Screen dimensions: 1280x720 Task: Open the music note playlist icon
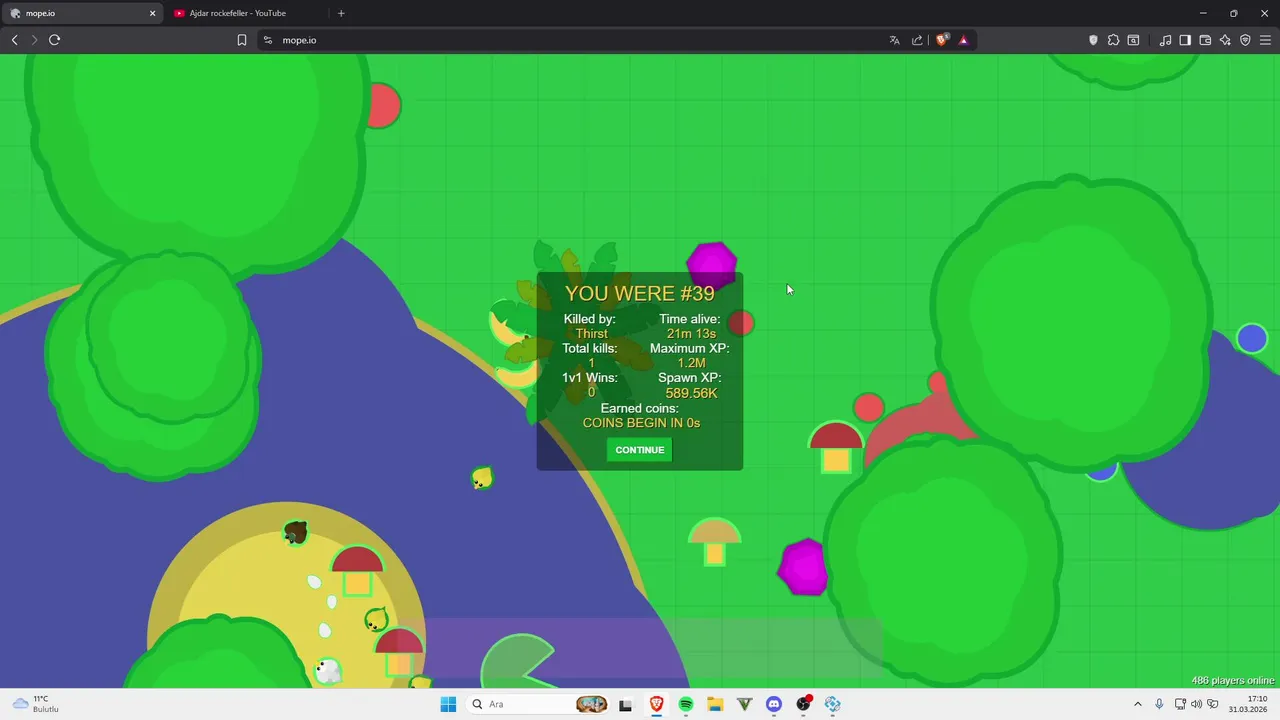tap(1165, 40)
